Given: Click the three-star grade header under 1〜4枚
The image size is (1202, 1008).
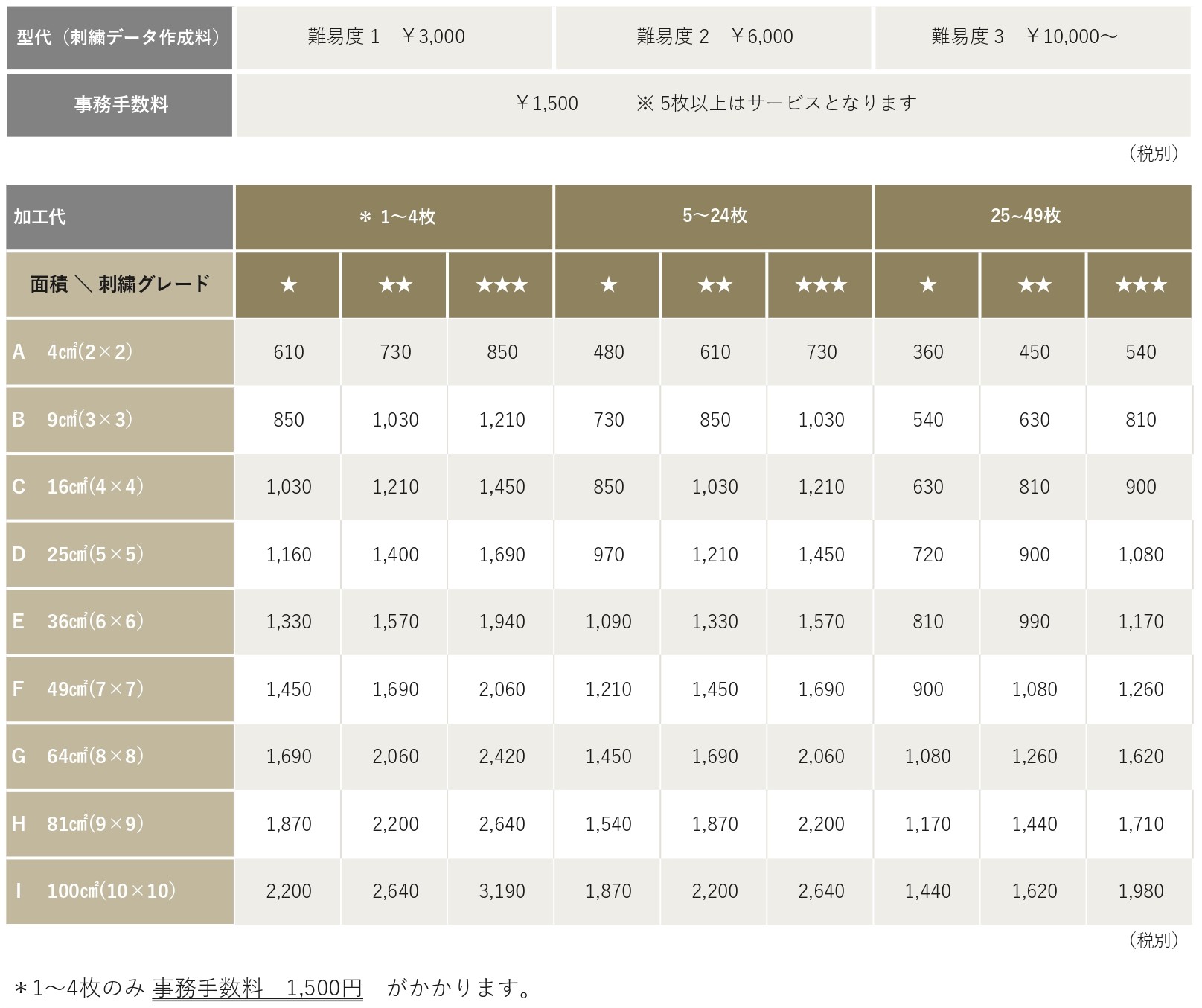Looking at the screenshot, I should [501, 285].
